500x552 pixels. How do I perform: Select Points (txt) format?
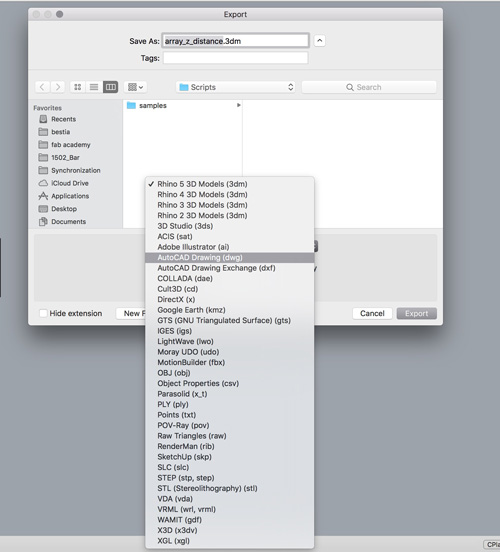[x=230, y=415]
